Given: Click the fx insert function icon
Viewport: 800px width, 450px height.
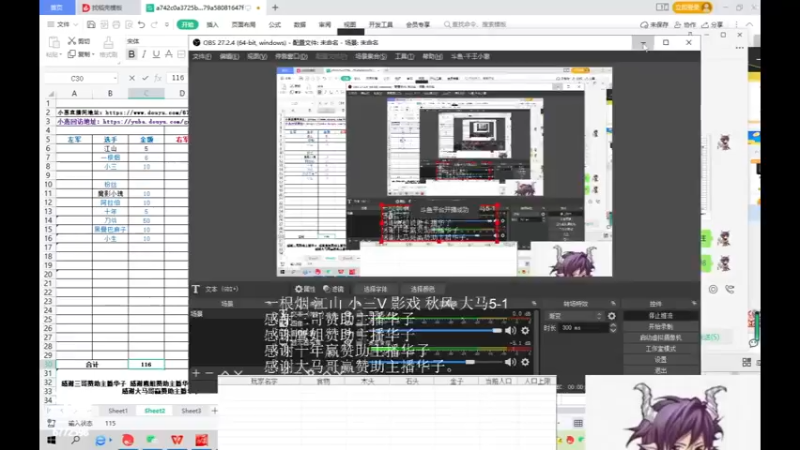Looking at the screenshot, I should 158,78.
